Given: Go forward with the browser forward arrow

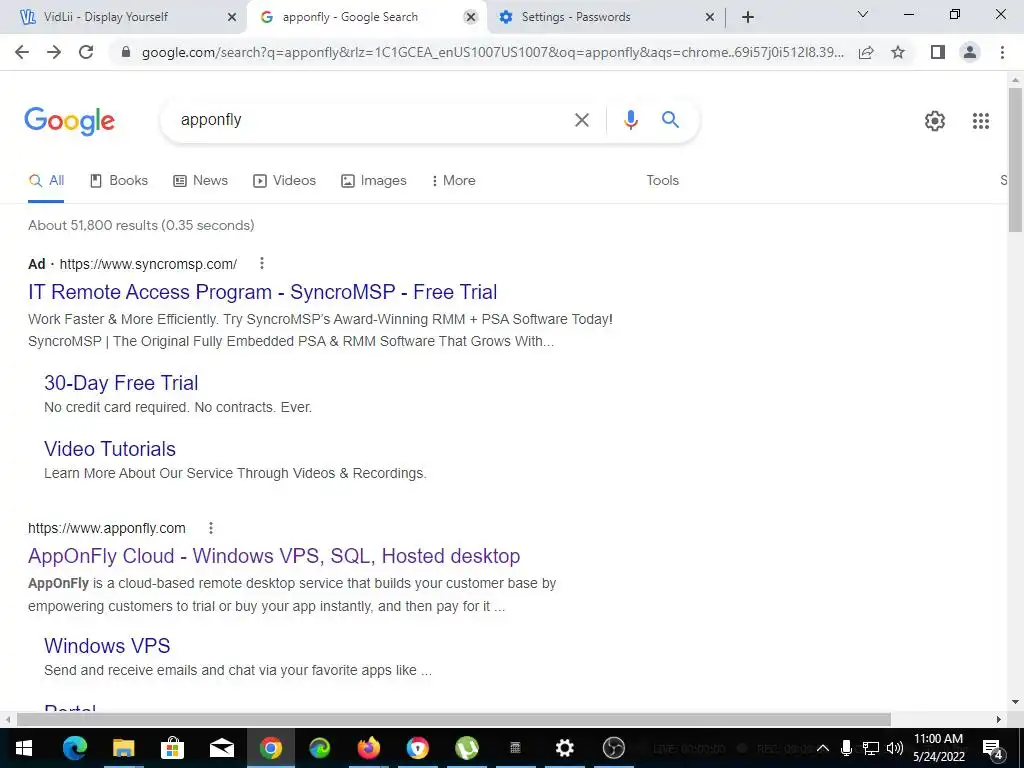Looking at the screenshot, I should tap(54, 52).
